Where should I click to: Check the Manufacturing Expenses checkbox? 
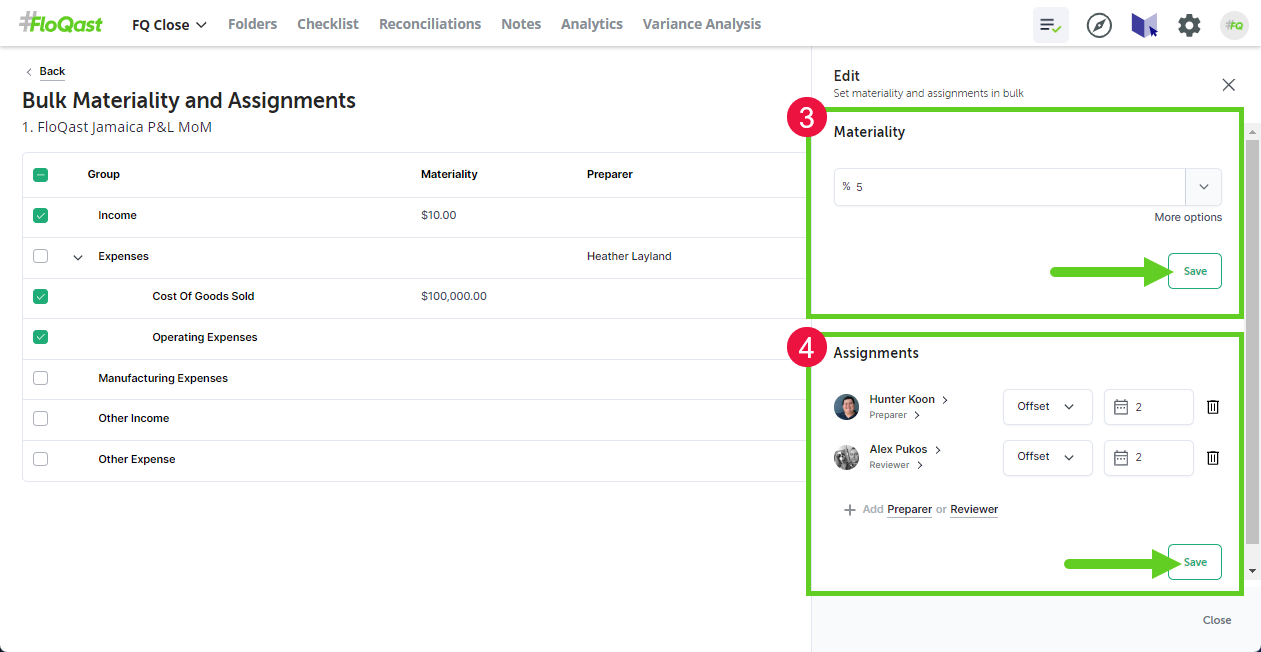(x=40, y=378)
